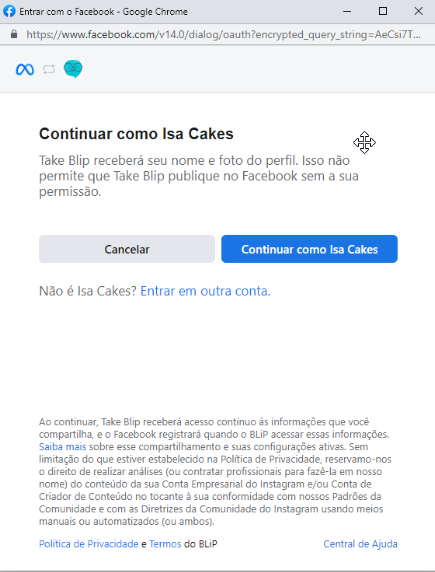Image resolution: width=435 pixels, height=572 pixels.
Task: Click the exchange arrows icon between logos
Action: [49, 69]
